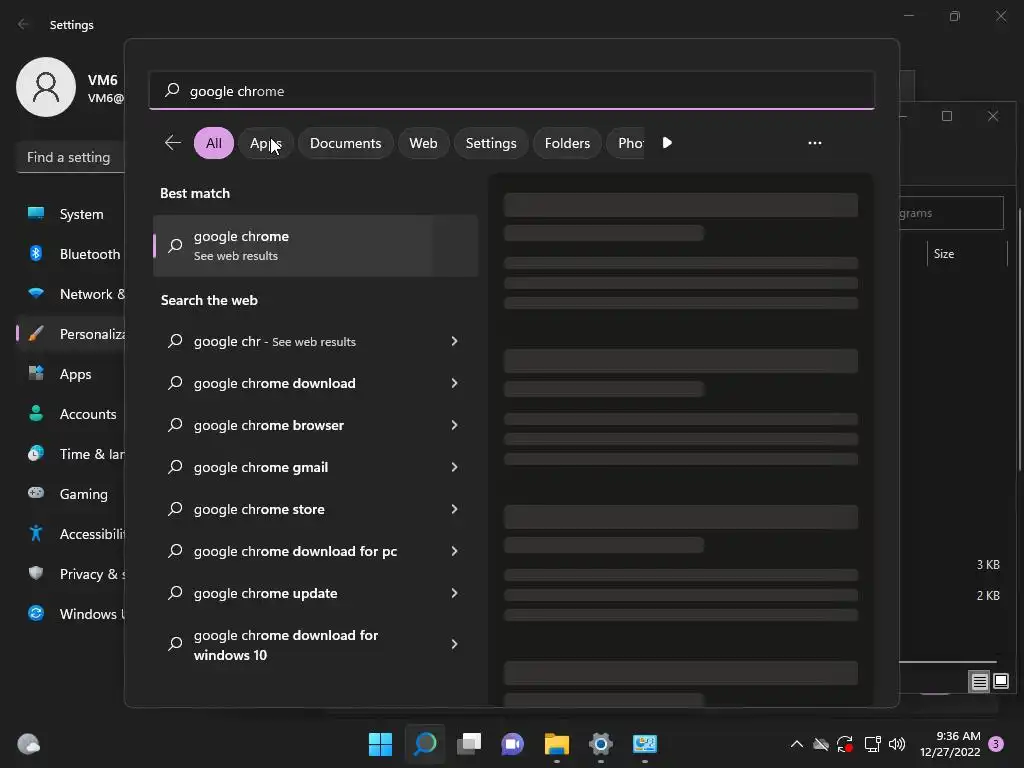
Task: Open Settings gear on the taskbar
Action: [x=601, y=744]
